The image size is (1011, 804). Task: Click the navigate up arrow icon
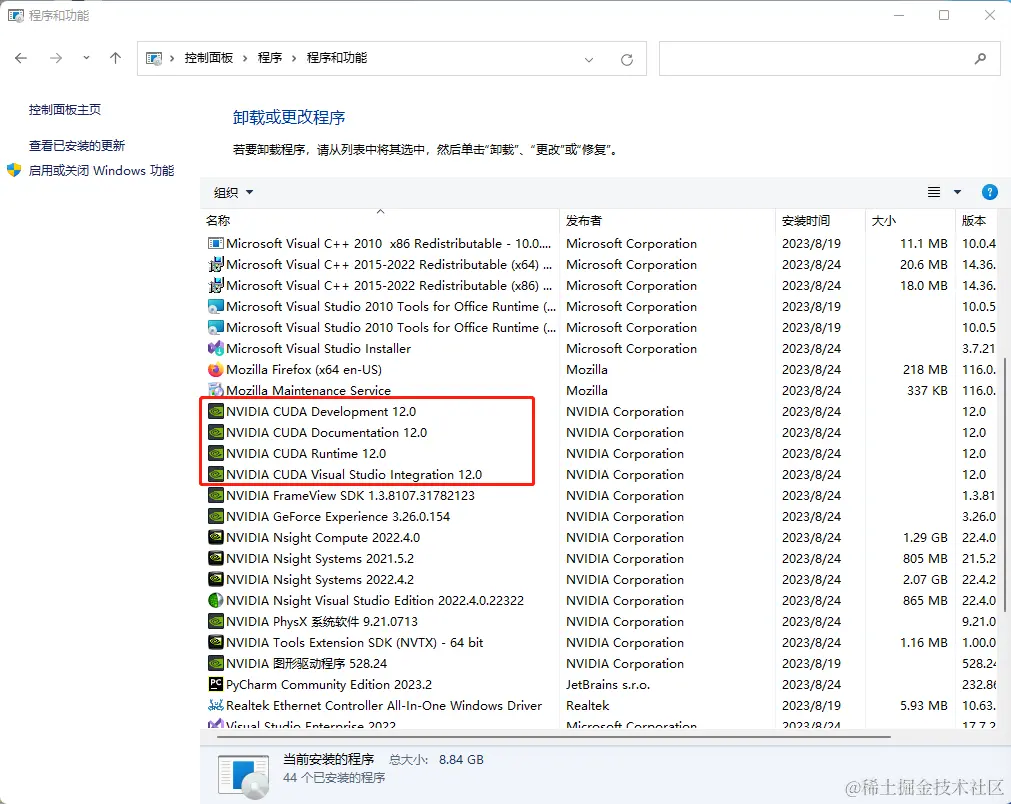(x=115, y=58)
